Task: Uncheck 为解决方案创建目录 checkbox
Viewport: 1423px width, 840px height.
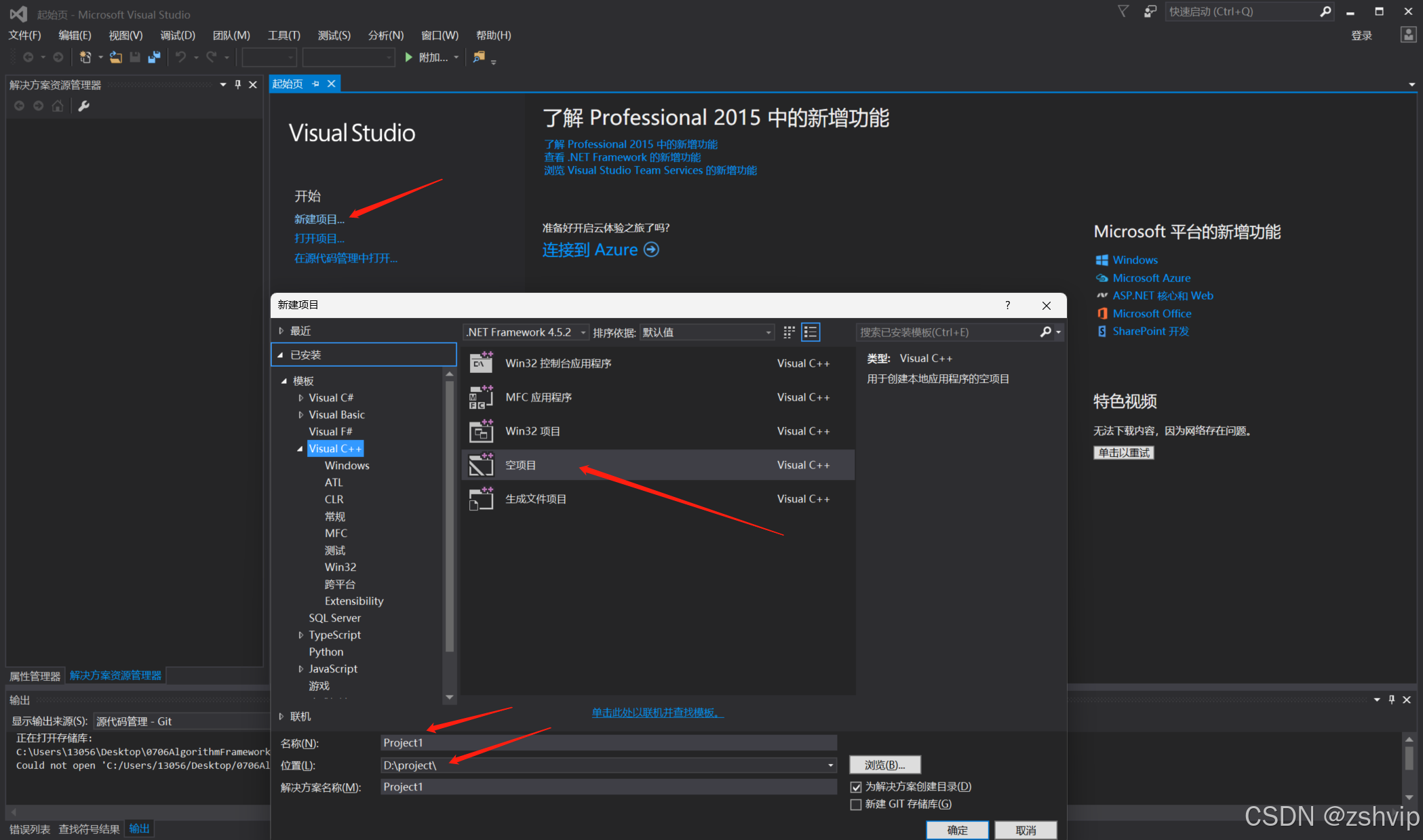Action: 856,786
